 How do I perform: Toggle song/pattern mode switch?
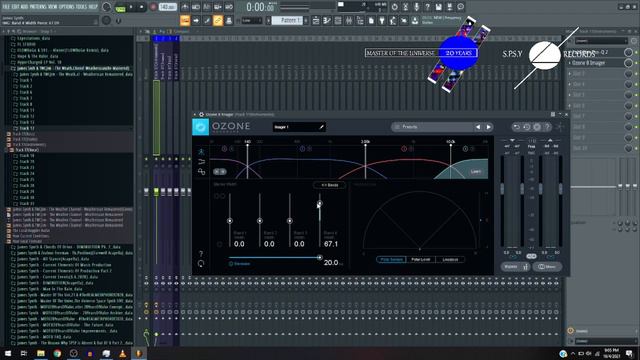pyautogui.click(x=120, y=7)
